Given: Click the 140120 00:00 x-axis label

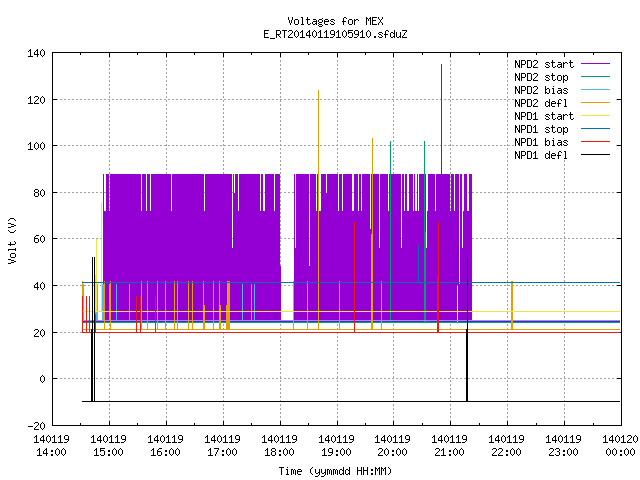Looking at the screenshot, I should [620, 446].
